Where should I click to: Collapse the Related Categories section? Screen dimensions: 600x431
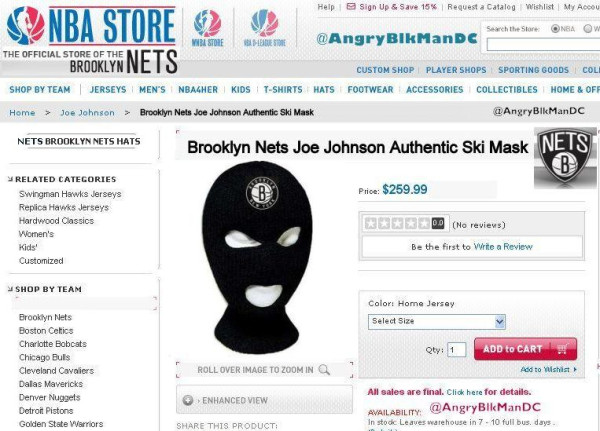coord(10,179)
